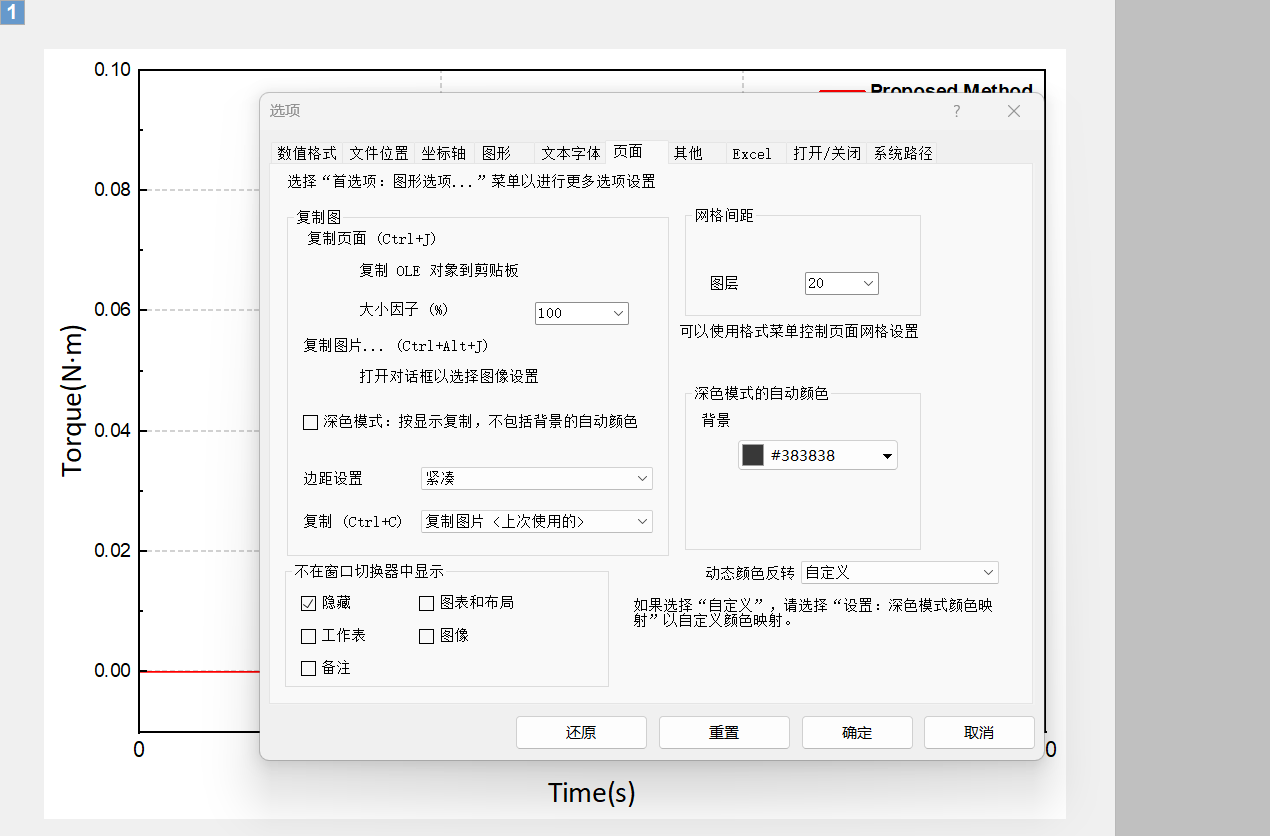
Task: Check the 备注 checkbox
Action: (x=309, y=668)
